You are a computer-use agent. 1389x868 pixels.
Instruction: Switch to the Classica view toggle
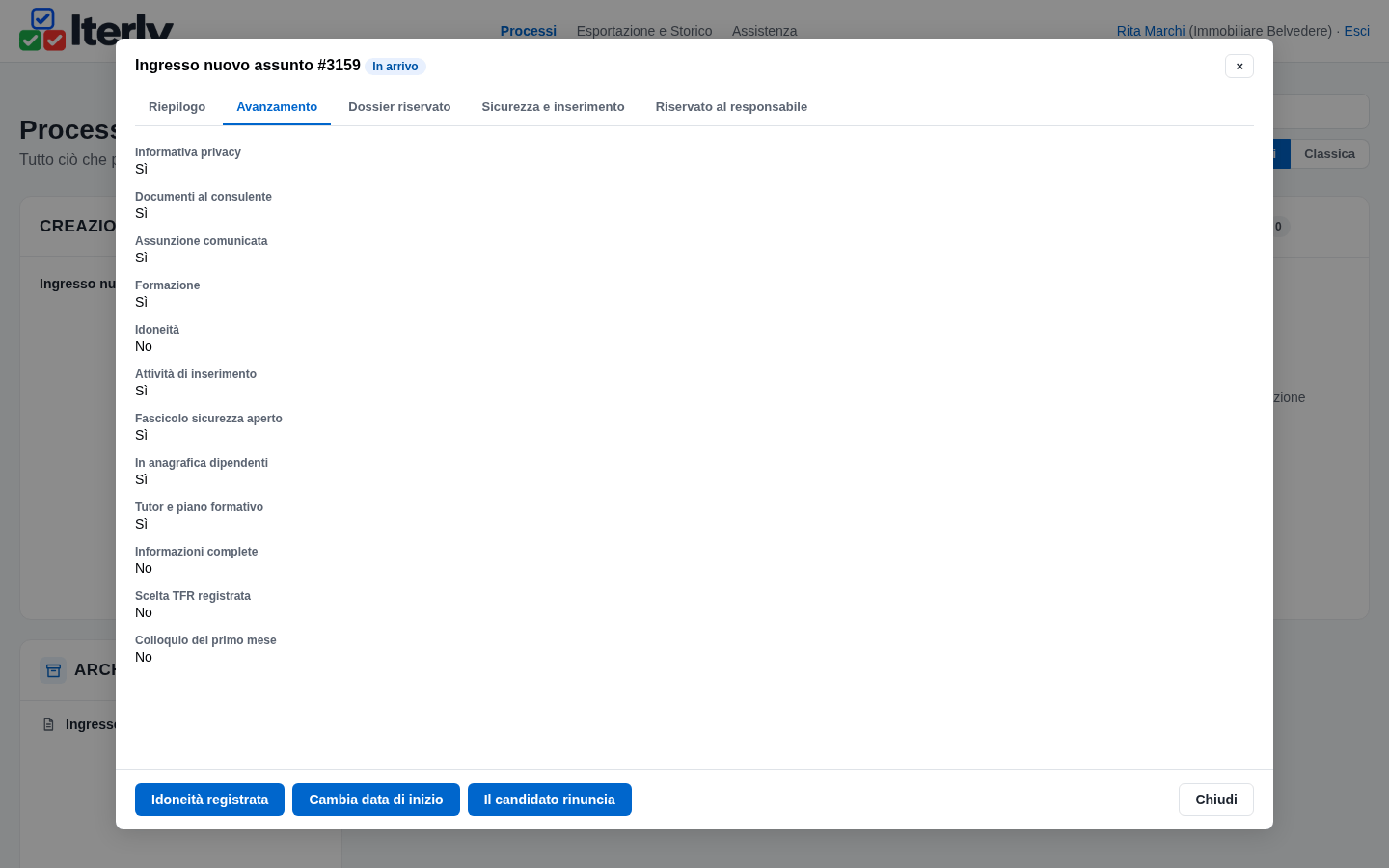(1329, 154)
